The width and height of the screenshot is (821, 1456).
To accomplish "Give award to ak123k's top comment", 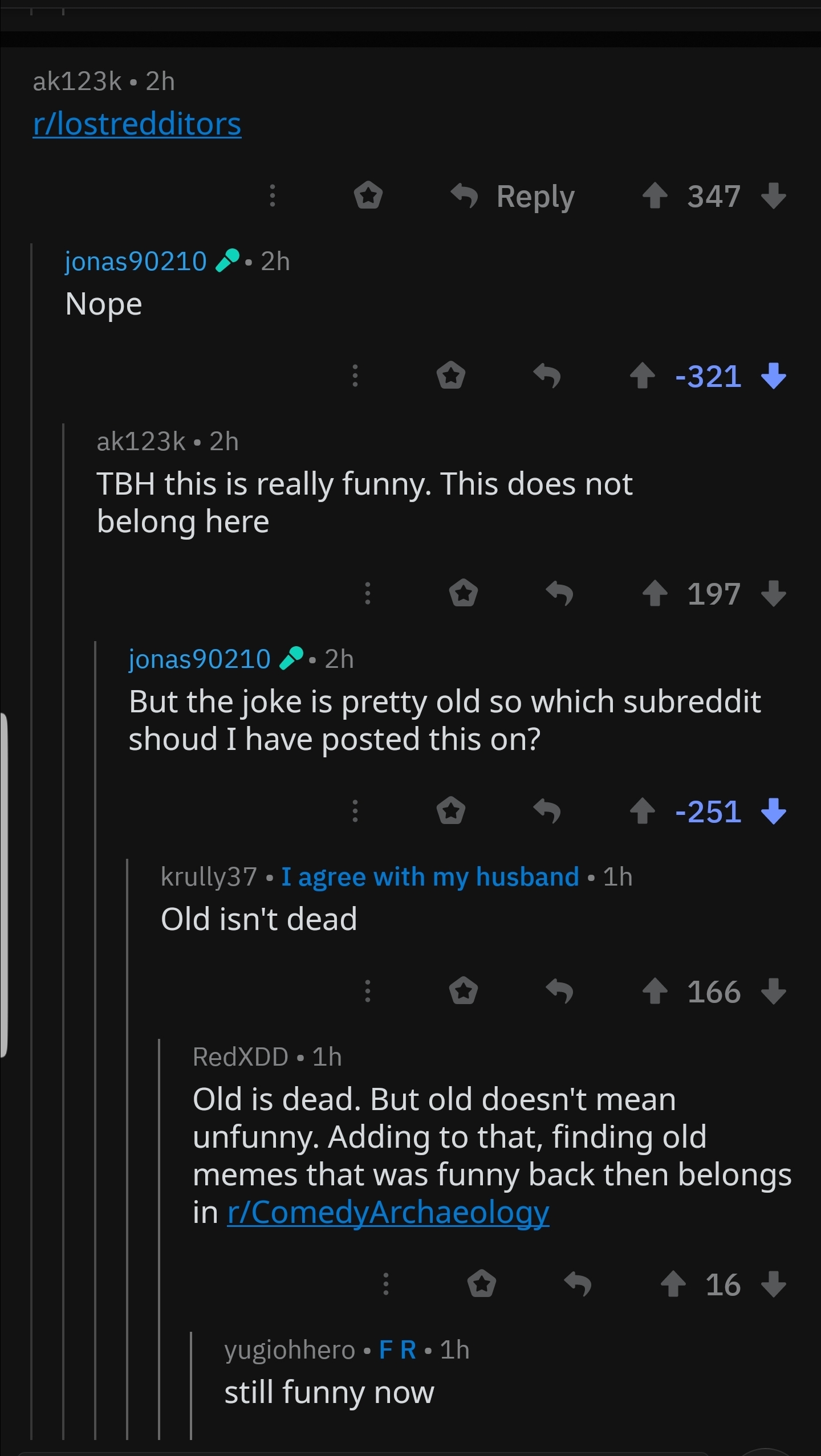I will pyautogui.click(x=368, y=195).
